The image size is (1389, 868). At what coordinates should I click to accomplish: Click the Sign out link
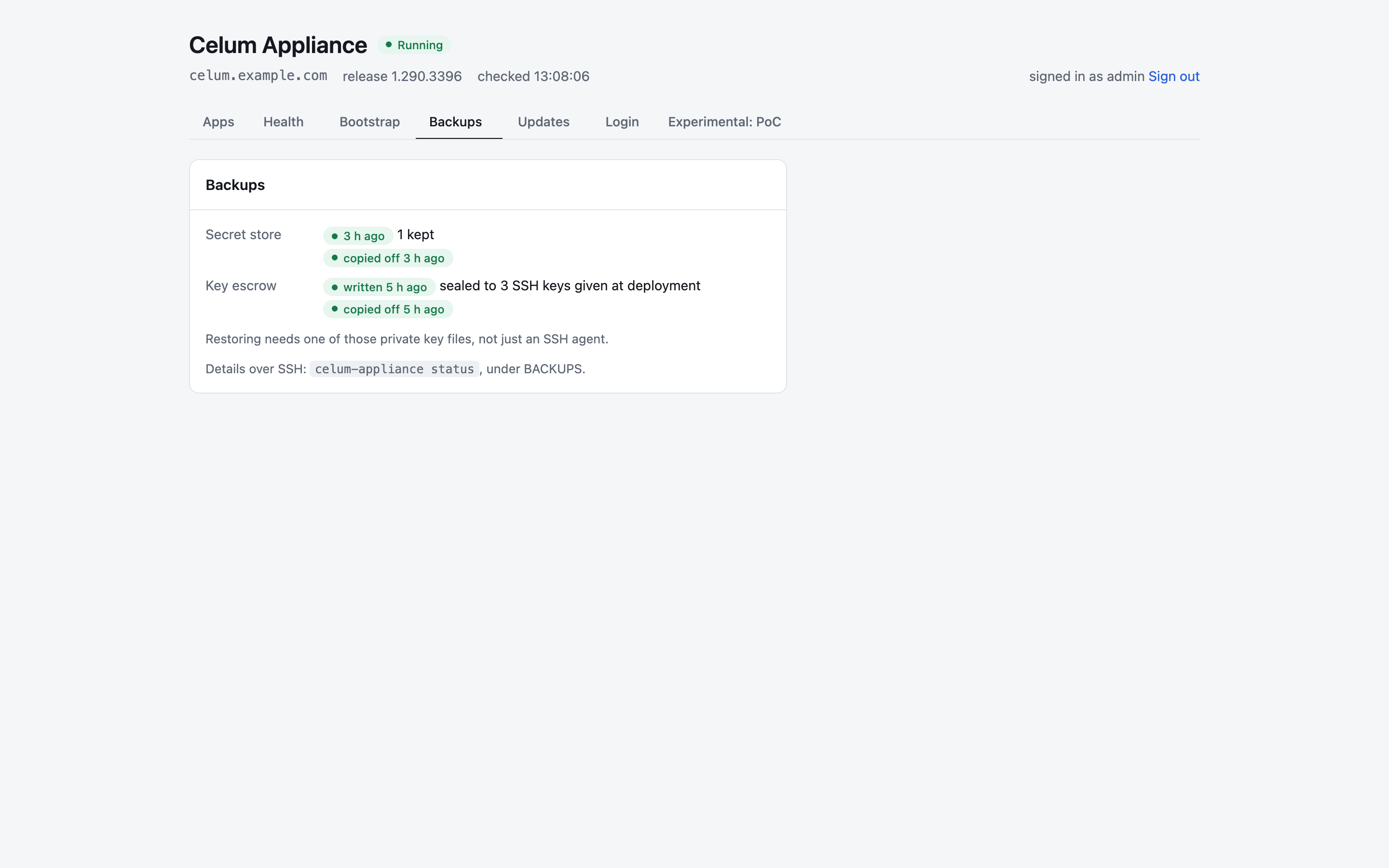pos(1174,76)
